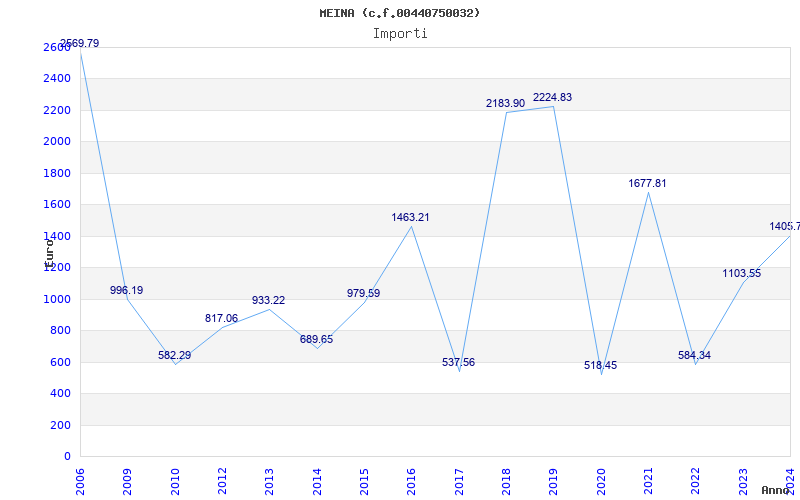The height and width of the screenshot is (500, 800).
Task: Click the x-axis year label 2012
Action: click(x=222, y=482)
